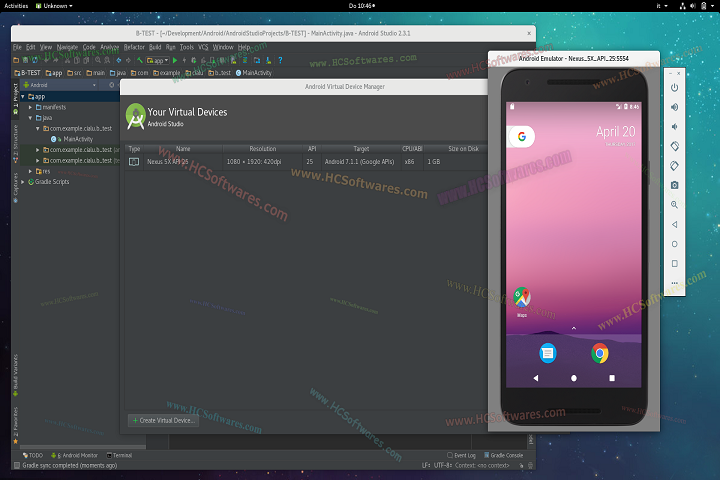
Task: Open the Structure side tab
Action: (x=16, y=144)
